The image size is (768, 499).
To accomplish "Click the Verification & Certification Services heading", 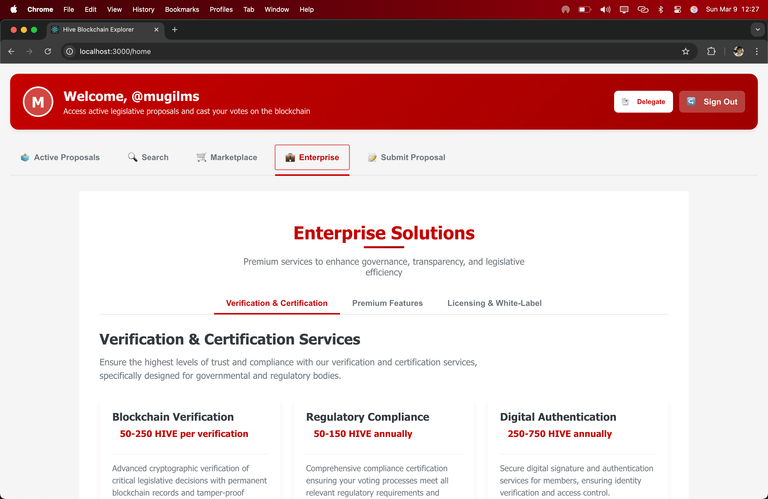I will click(230, 339).
